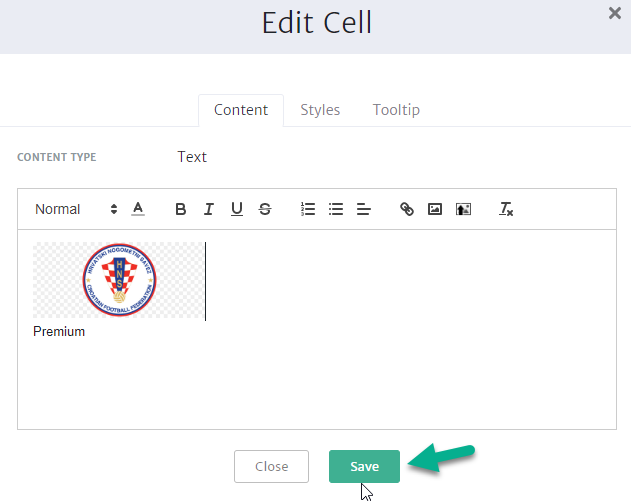
Task: Click the Save button
Action: tap(364, 466)
